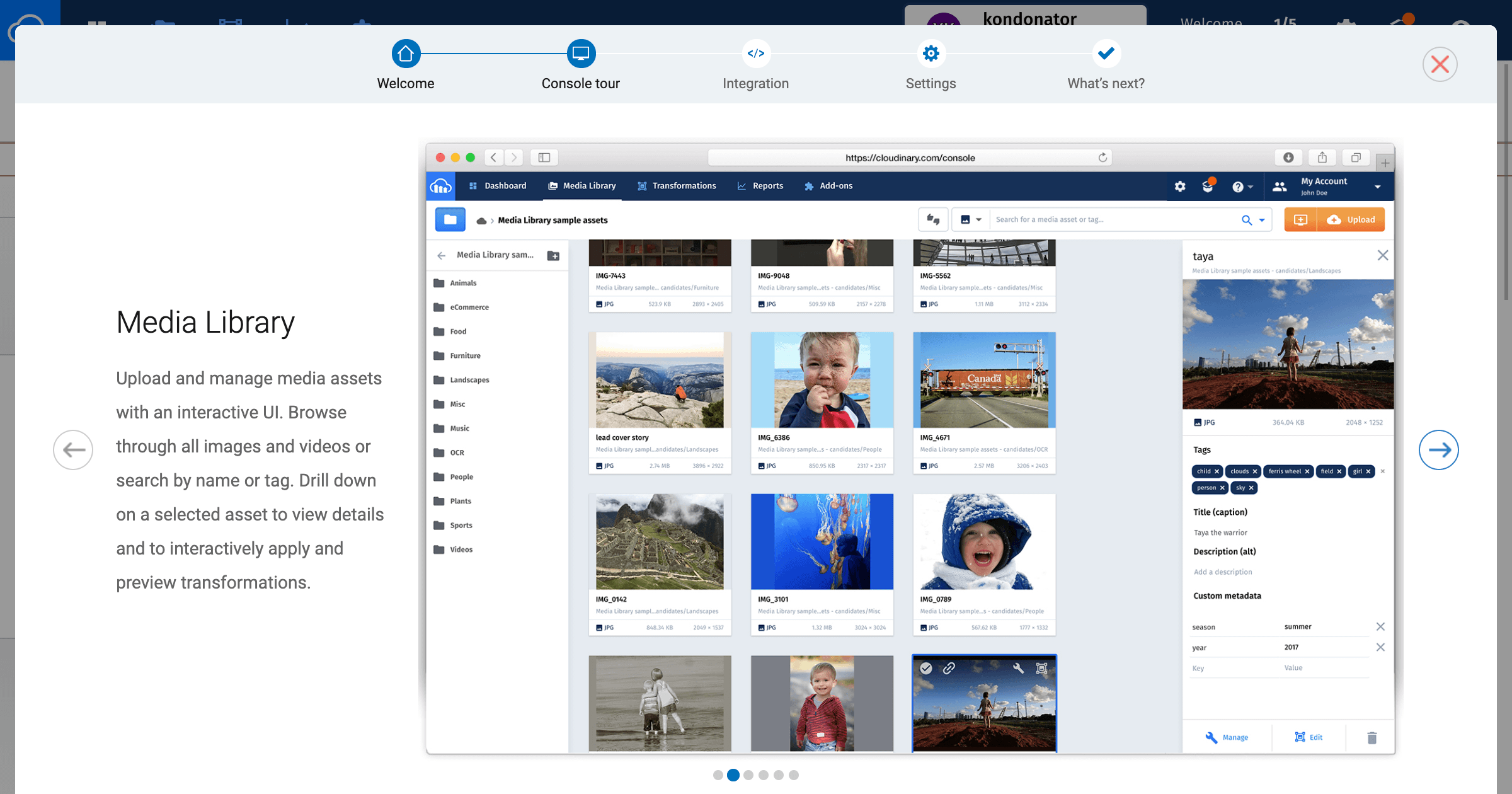Select the third carousel dot
This screenshot has height=794, width=1512.
tap(748, 775)
